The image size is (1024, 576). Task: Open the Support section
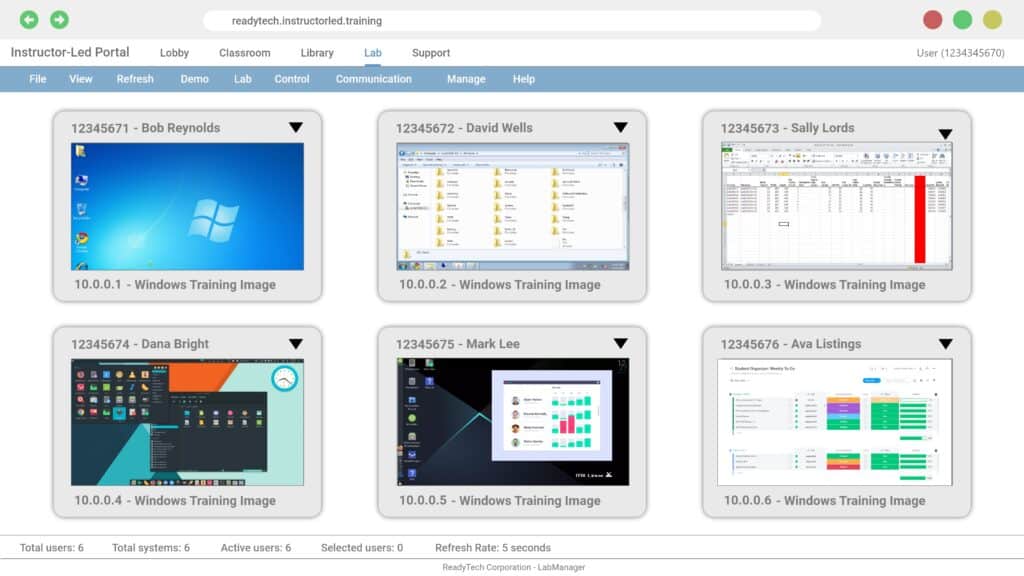click(431, 53)
